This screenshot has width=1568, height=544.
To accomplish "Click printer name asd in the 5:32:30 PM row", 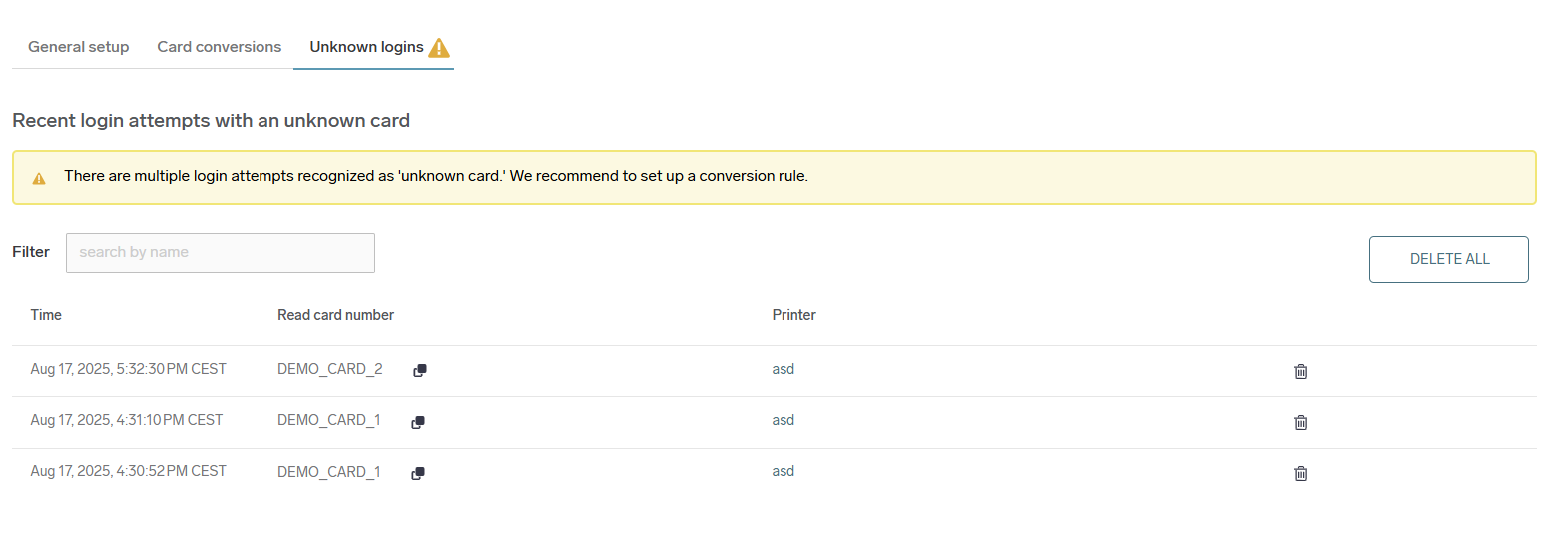I will tap(783, 369).
